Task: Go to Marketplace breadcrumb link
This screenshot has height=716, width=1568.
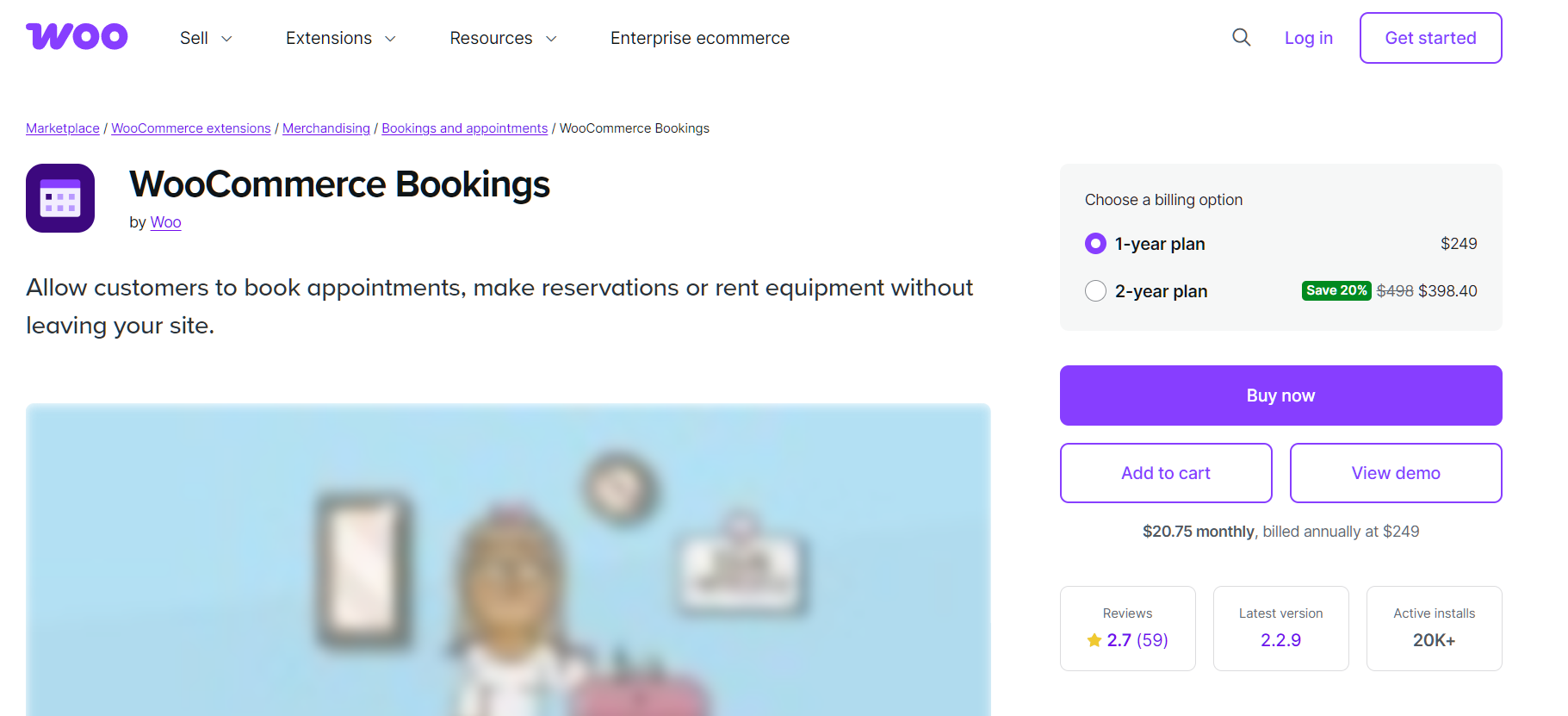Action: [63, 128]
